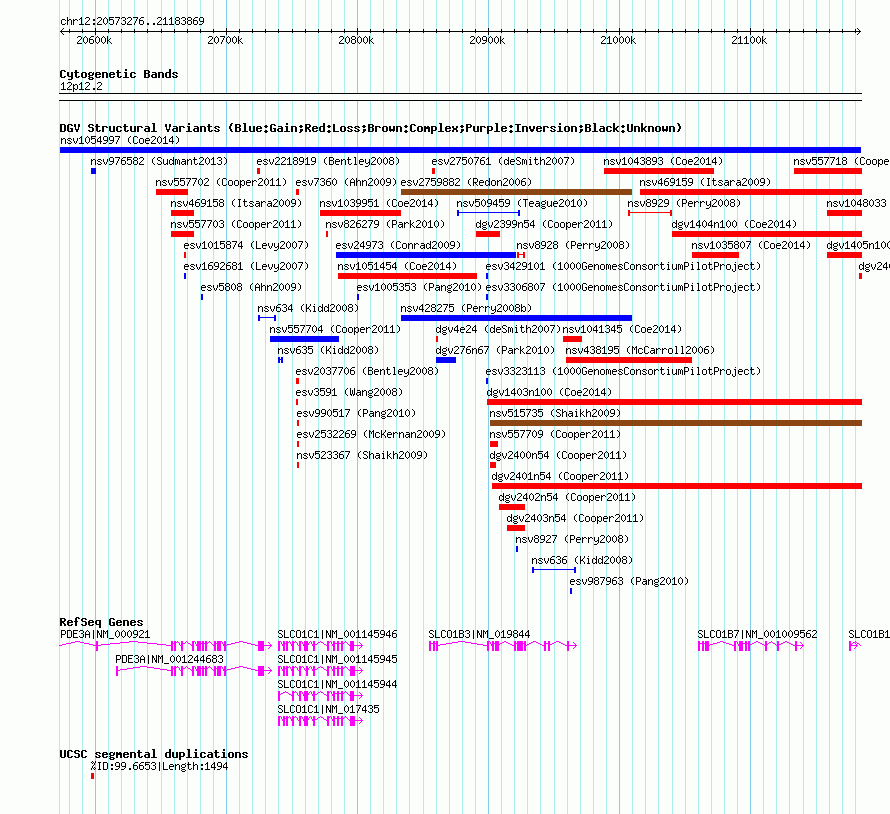Select SLCO1C1|NM_017435 gene transcript
Viewport: 890px width, 814px height.
(x=320, y=721)
